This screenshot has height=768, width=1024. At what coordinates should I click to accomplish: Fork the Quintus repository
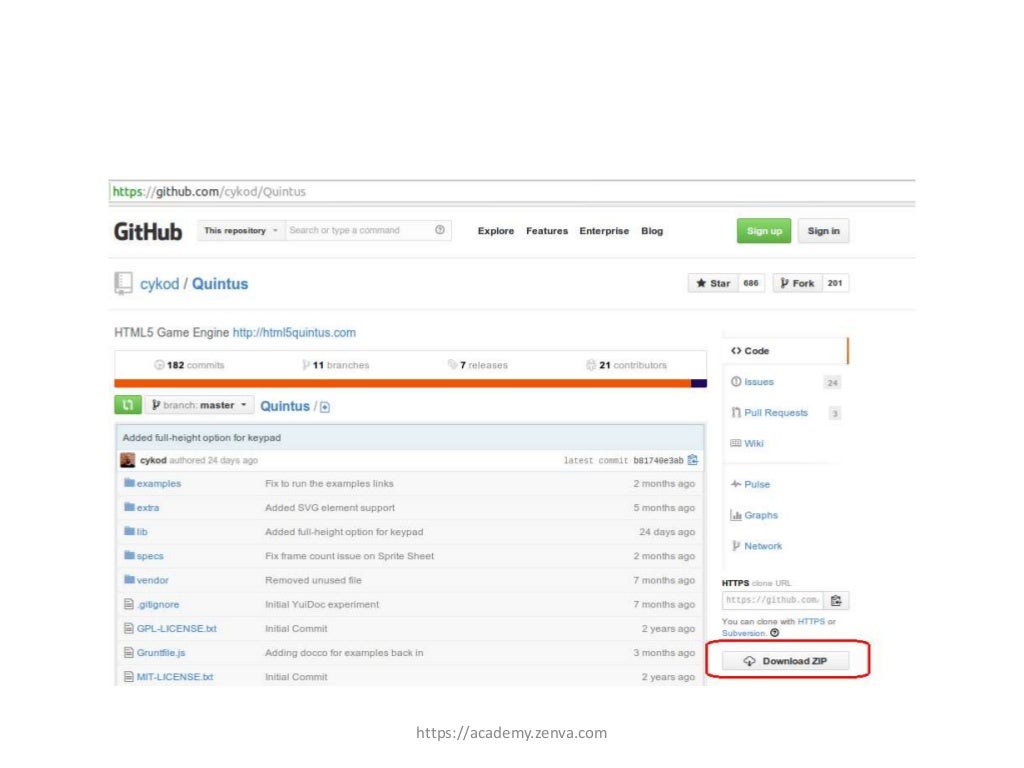pos(797,283)
